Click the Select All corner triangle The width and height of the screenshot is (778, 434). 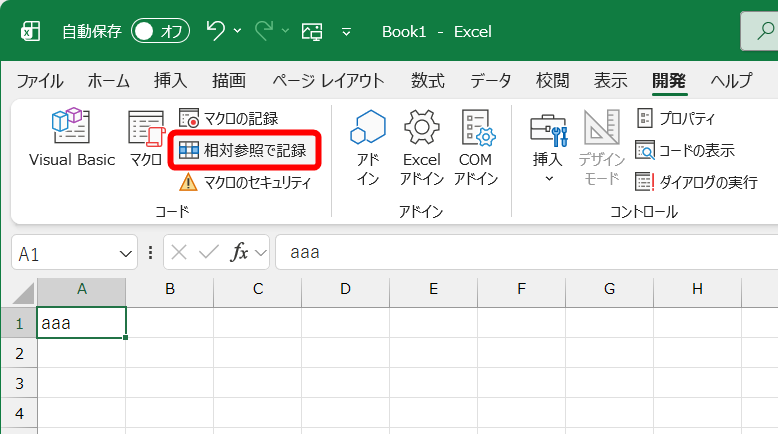pyautogui.click(x=23, y=293)
